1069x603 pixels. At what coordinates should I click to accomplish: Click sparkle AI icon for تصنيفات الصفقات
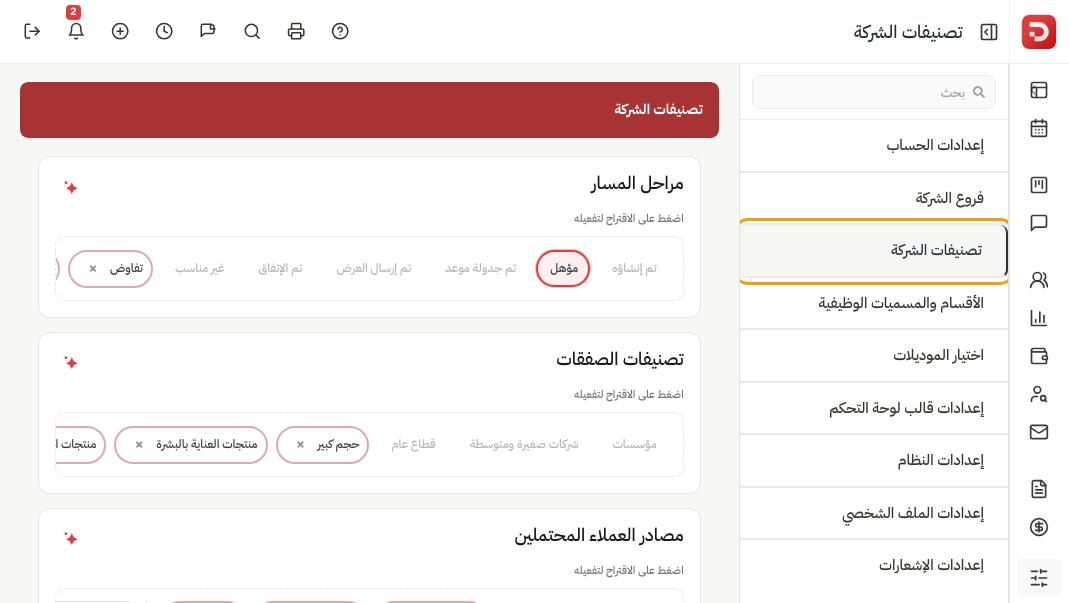pos(71,363)
